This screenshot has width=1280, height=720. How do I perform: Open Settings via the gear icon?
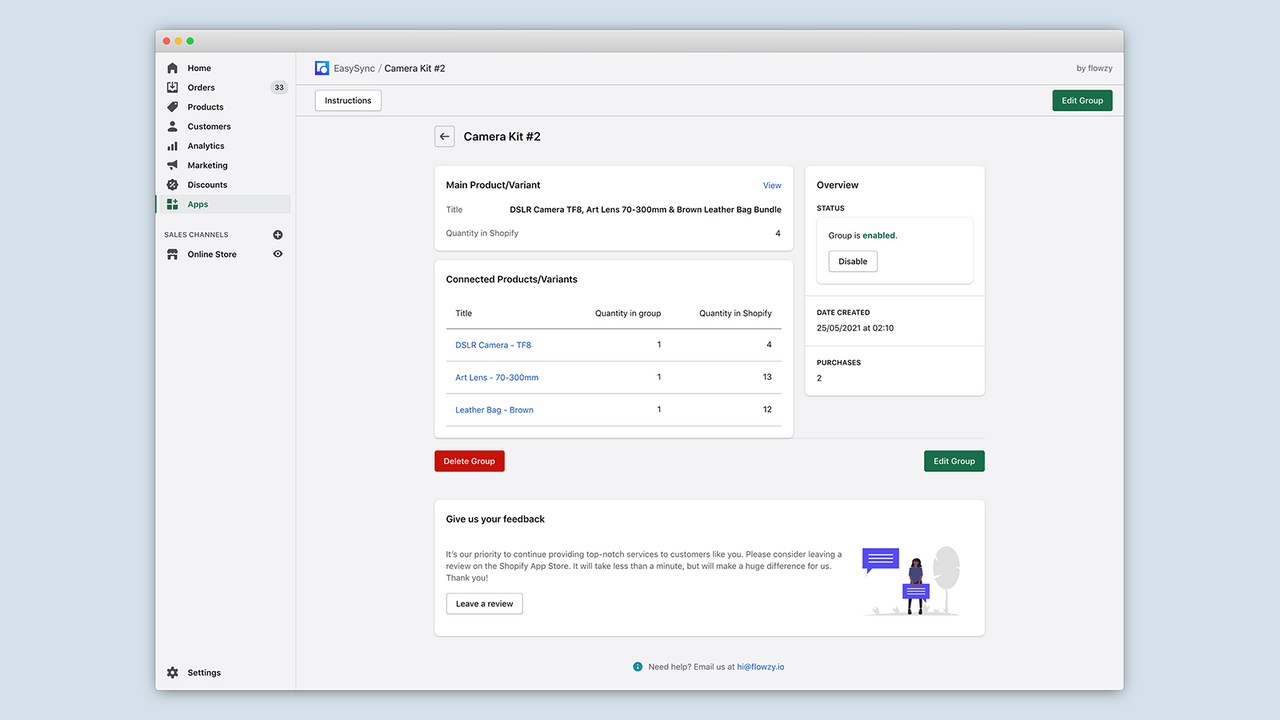click(173, 672)
